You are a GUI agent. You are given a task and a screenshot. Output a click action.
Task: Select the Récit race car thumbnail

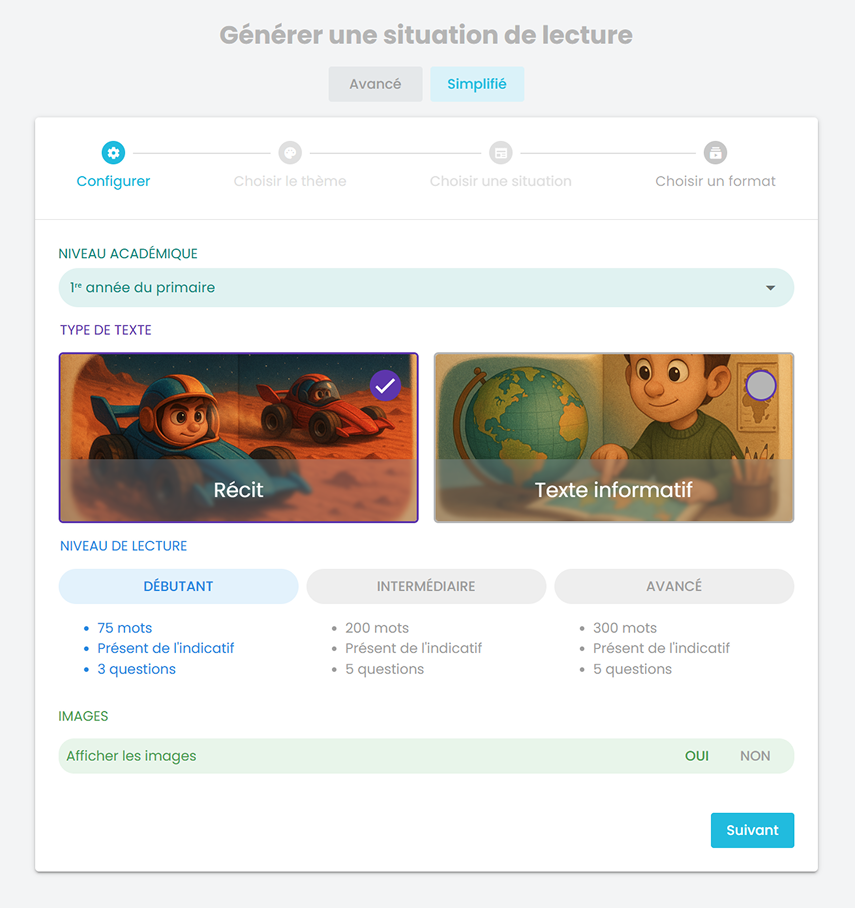(238, 437)
